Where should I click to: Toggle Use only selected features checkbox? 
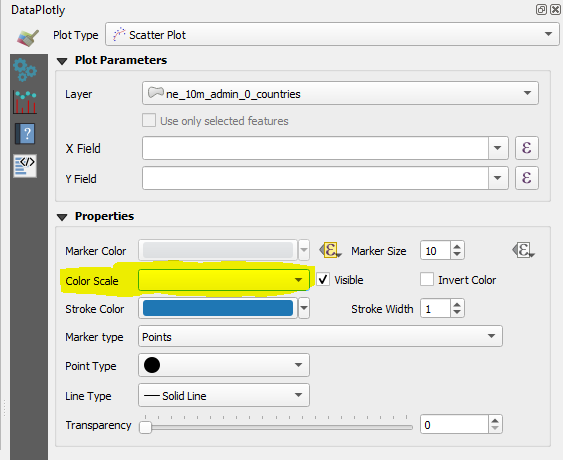(x=149, y=121)
